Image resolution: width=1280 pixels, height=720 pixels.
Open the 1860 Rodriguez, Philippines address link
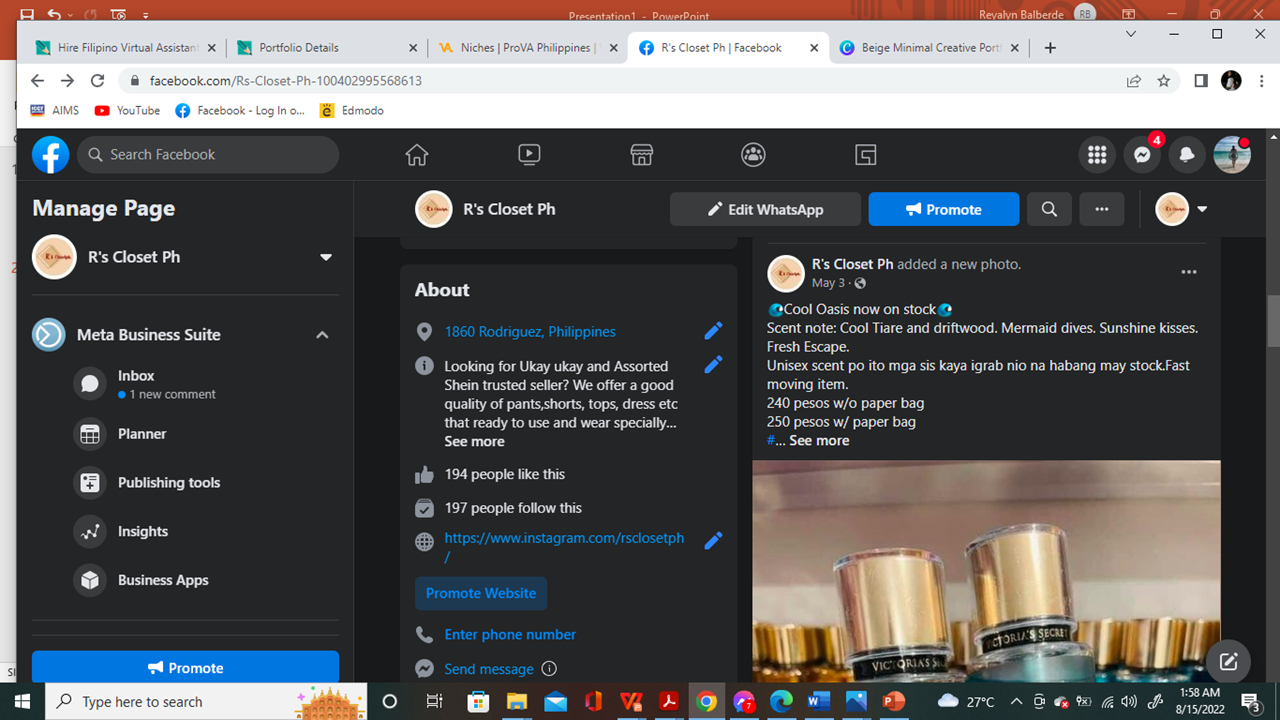pyautogui.click(x=530, y=331)
